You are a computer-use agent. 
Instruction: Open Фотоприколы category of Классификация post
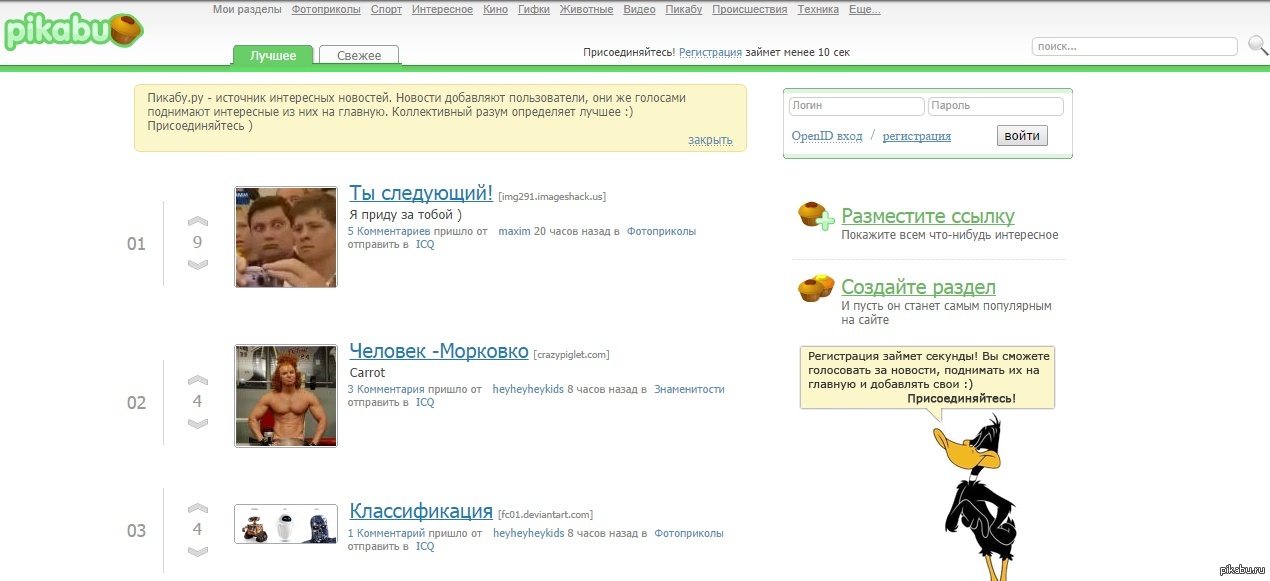pyautogui.click(x=689, y=534)
